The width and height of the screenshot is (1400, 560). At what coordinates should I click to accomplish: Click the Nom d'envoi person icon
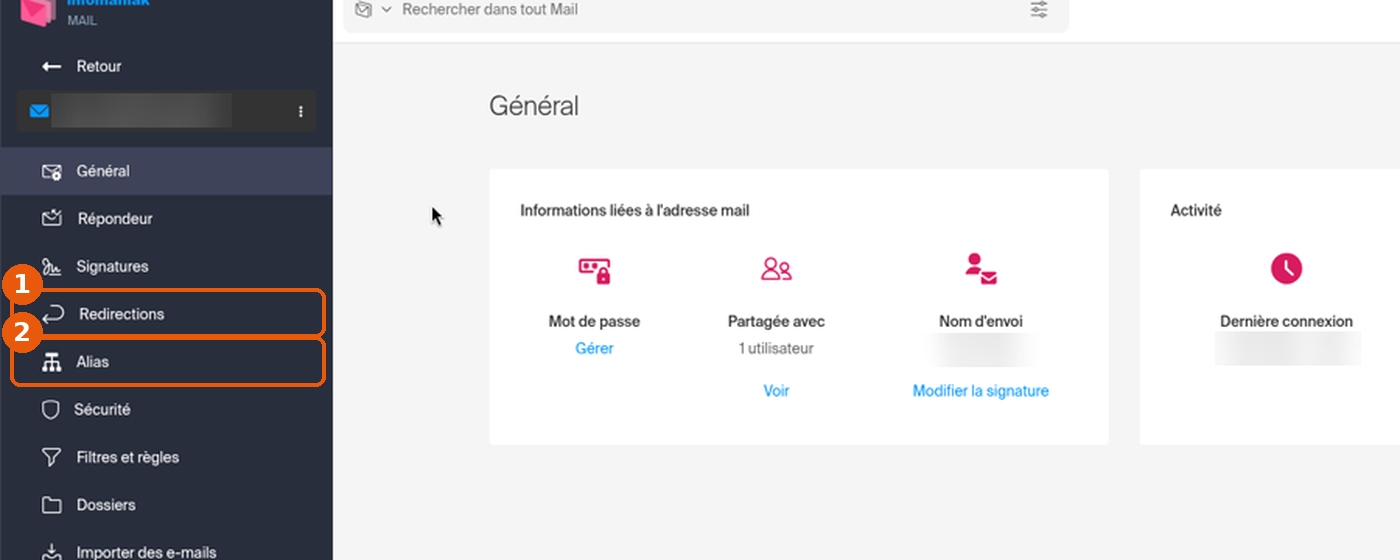point(981,269)
